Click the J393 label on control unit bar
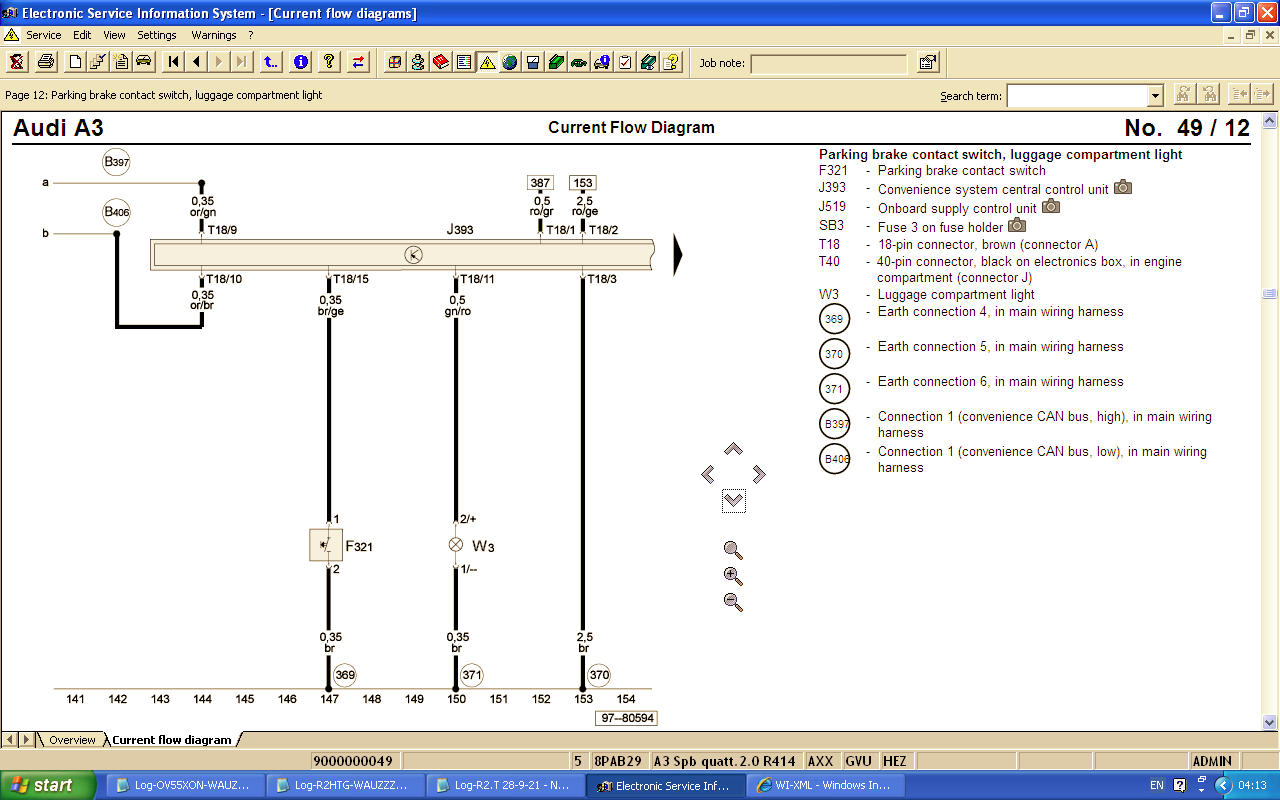The image size is (1280, 800). pyautogui.click(x=460, y=230)
